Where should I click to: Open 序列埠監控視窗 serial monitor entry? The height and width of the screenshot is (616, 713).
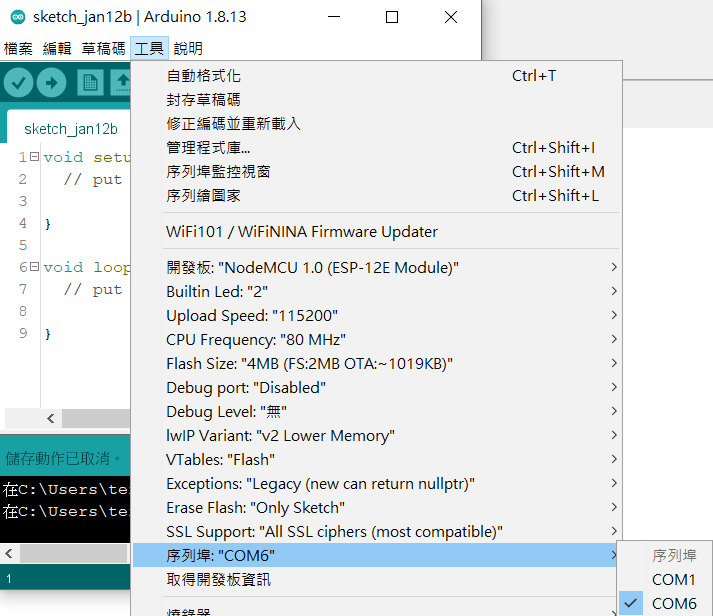(x=218, y=172)
